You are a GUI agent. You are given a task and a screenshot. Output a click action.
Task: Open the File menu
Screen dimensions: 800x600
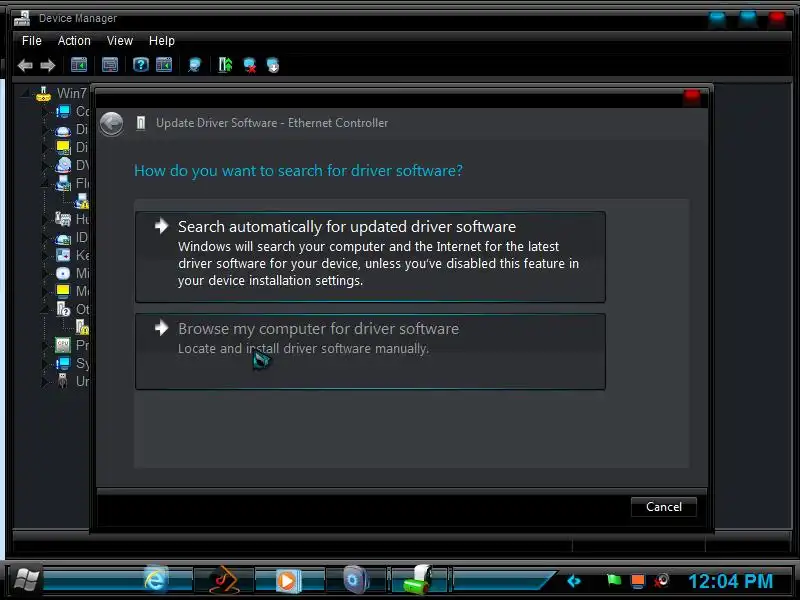pyautogui.click(x=32, y=41)
